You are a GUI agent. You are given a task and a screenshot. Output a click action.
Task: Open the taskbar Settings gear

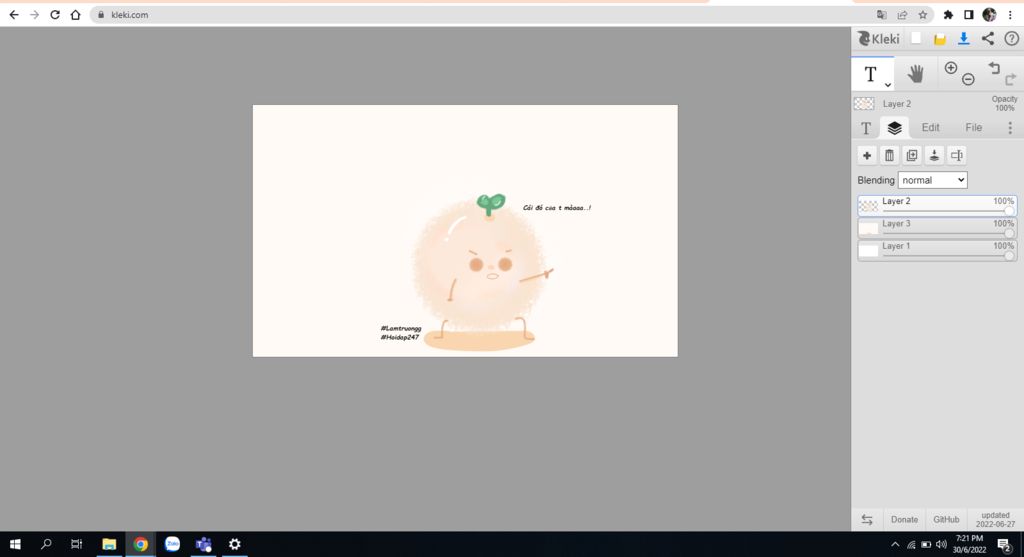[234, 544]
